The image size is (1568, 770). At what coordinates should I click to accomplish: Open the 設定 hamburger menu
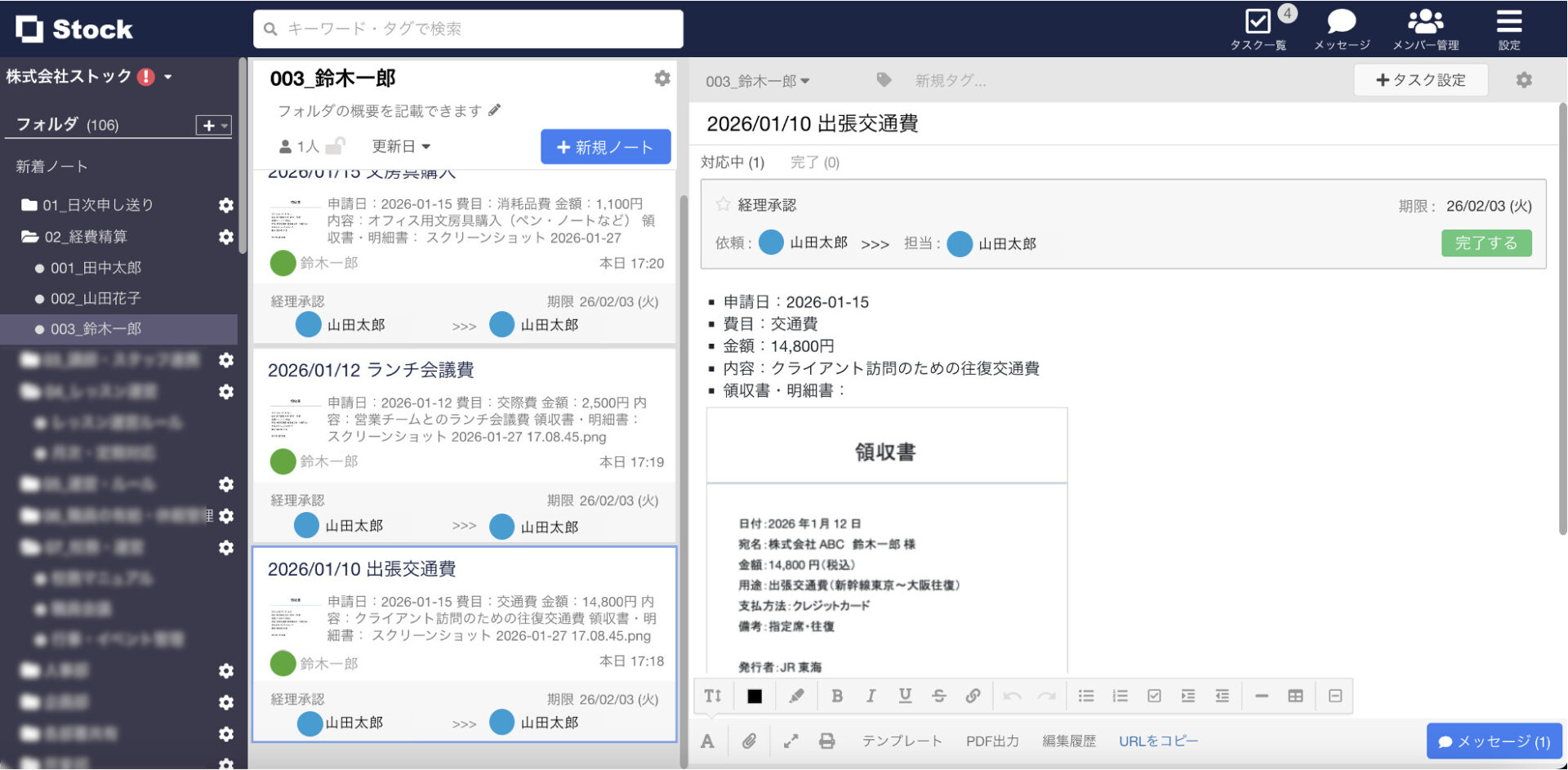pyautogui.click(x=1508, y=27)
